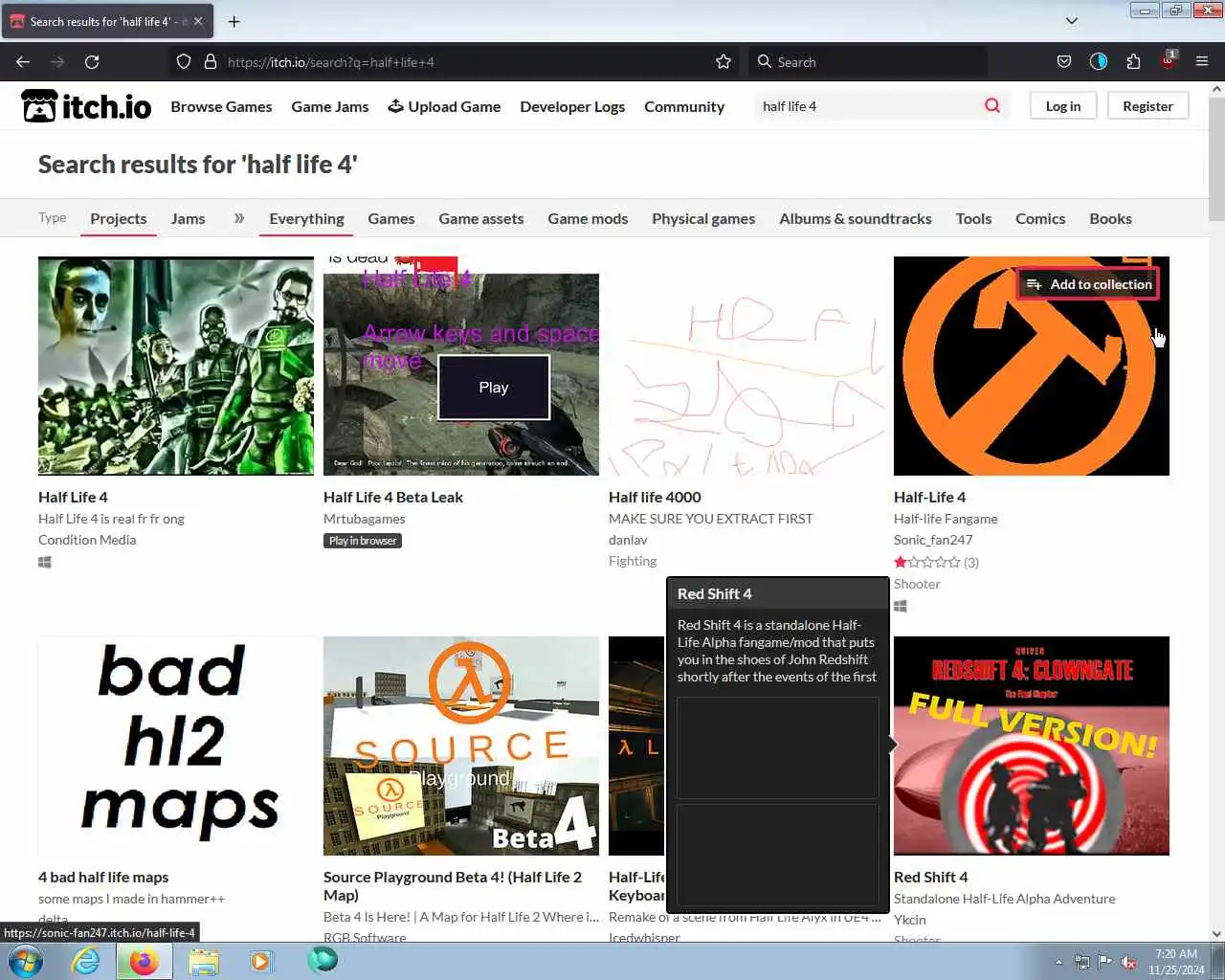Select the Jams type tab

pyautogui.click(x=189, y=218)
